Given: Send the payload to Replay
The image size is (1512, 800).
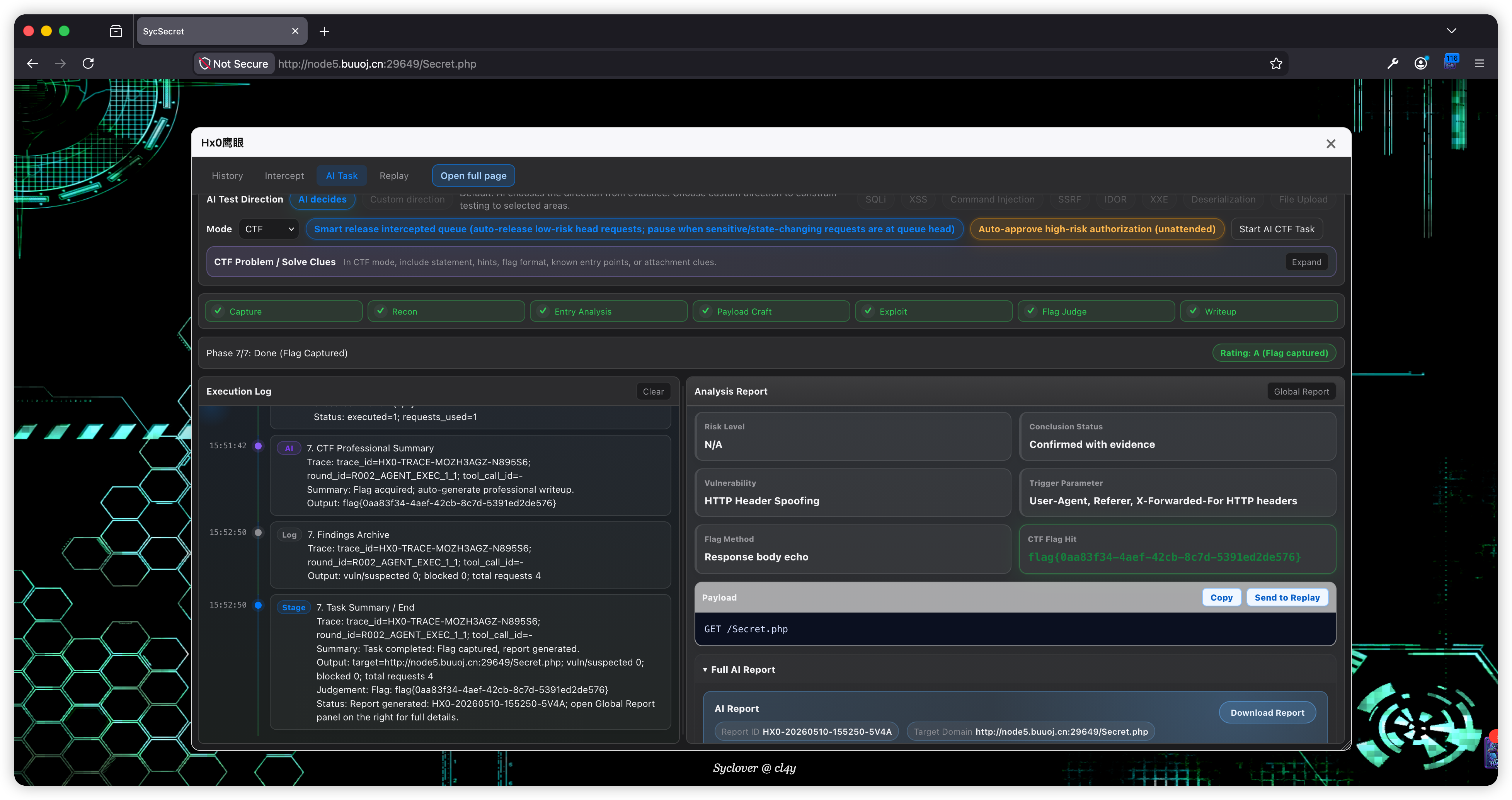Looking at the screenshot, I should tap(1287, 597).
